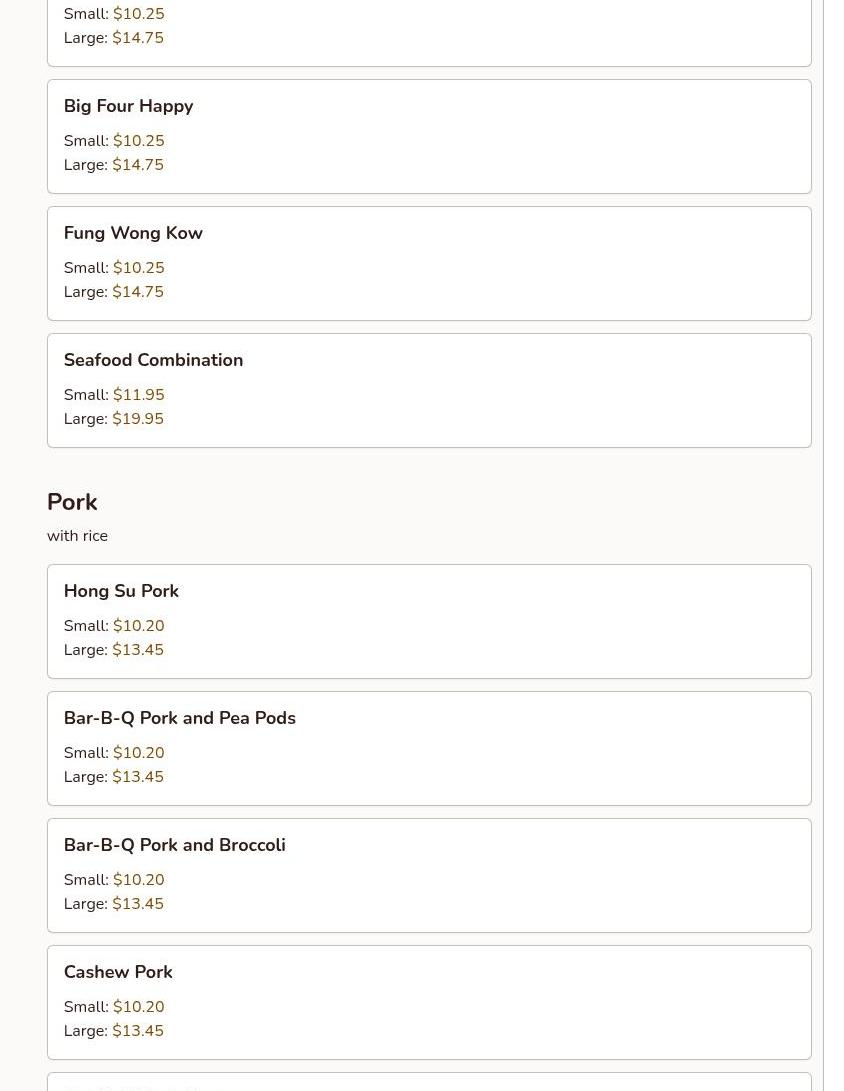Image resolution: width=844 pixels, height=1091 pixels.
Task: Click the Pork section heading
Action: coord(72,502)
